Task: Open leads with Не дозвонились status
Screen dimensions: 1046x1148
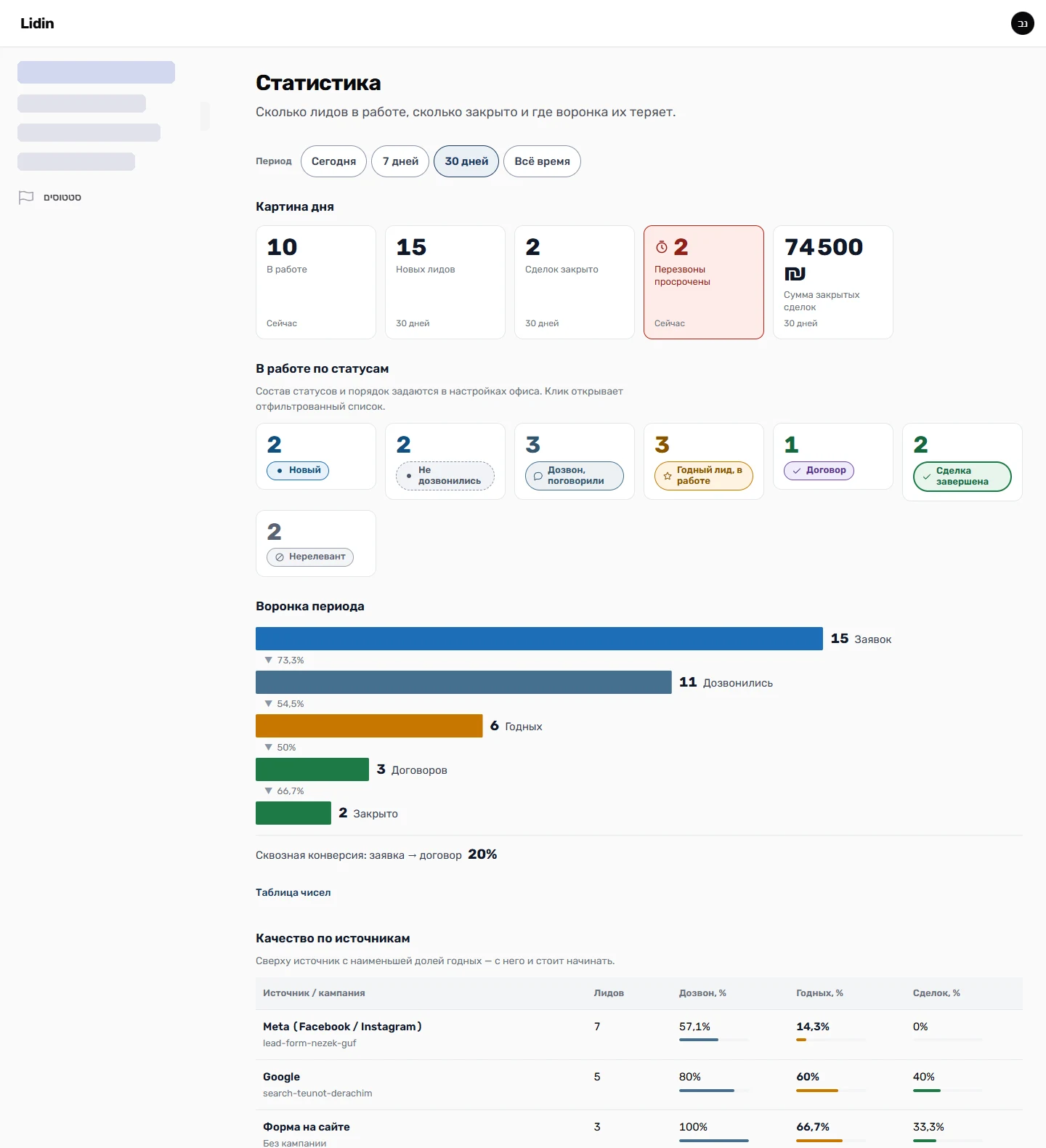Action: [445, 461]
